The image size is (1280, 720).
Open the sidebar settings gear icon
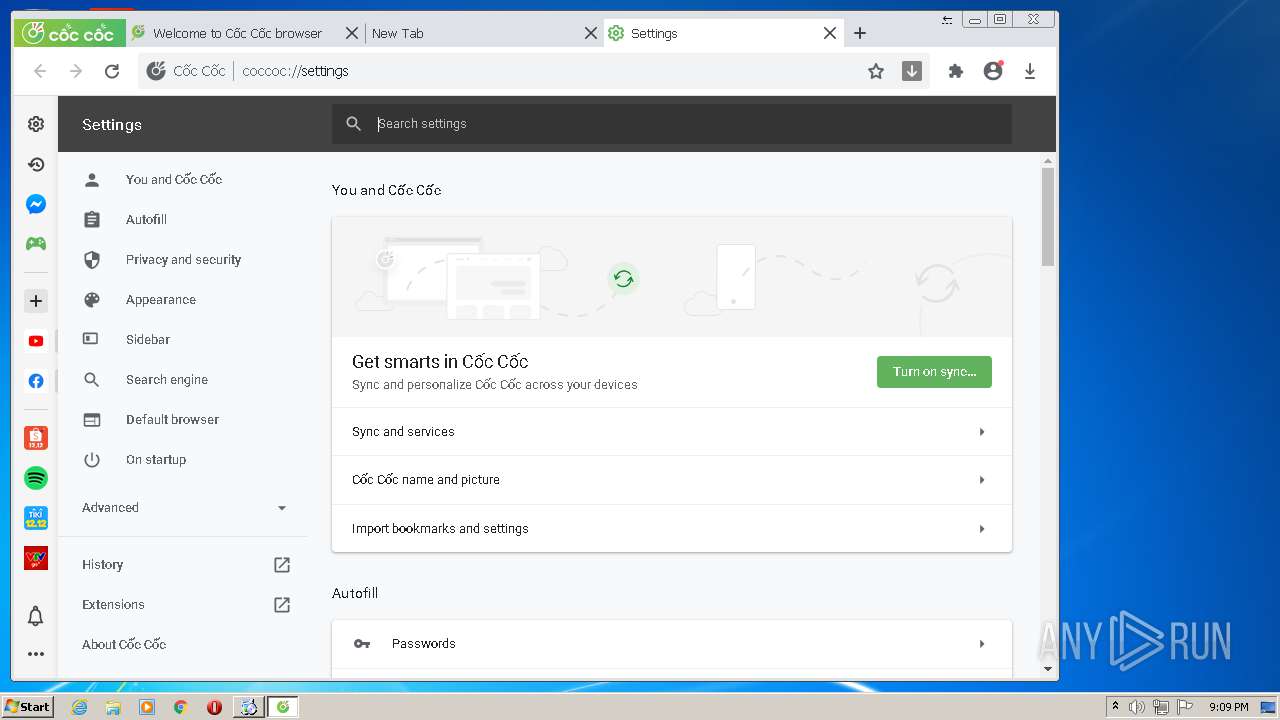tap(36, 124)
